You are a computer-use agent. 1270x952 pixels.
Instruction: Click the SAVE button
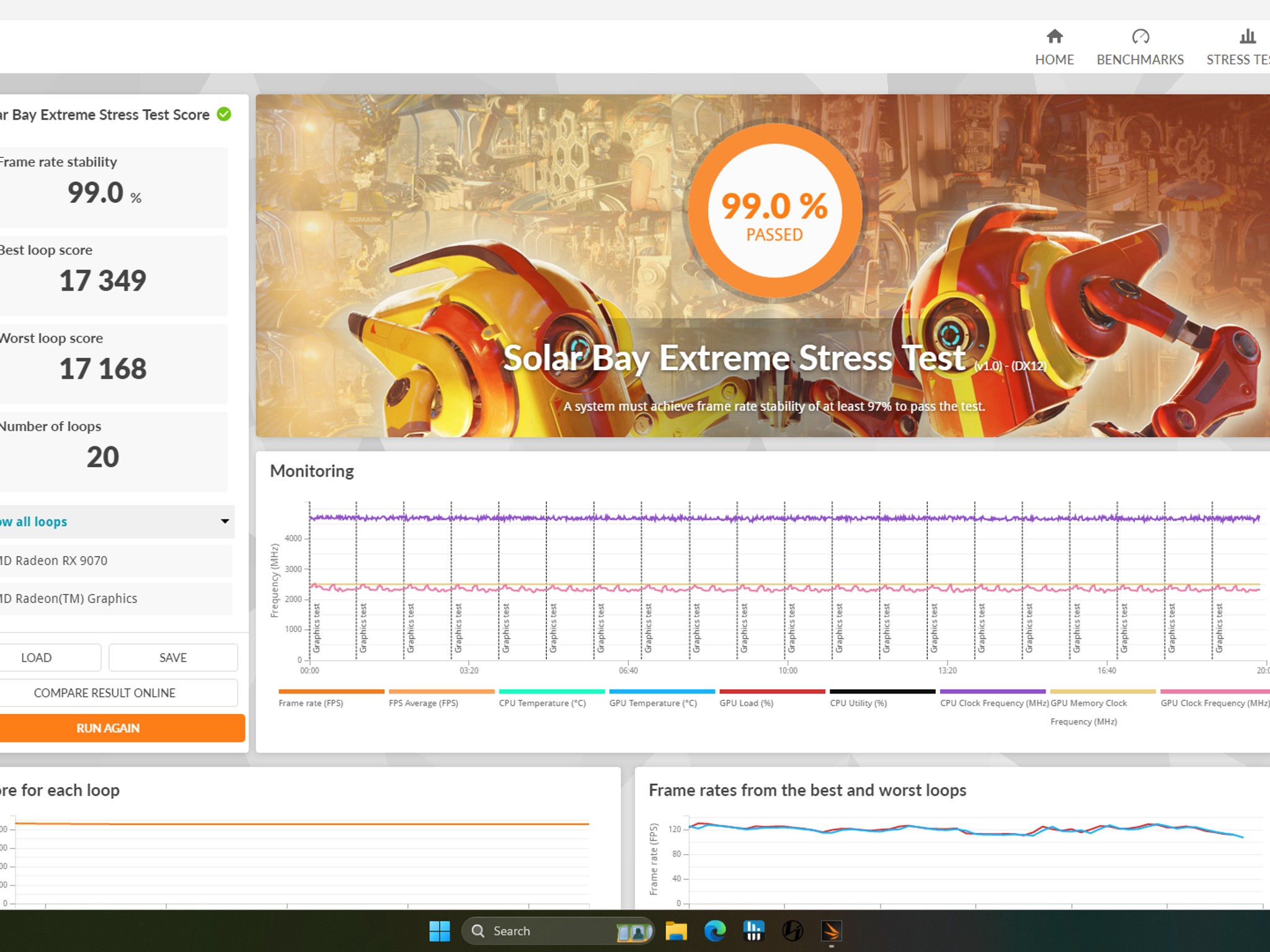[173, 658]
